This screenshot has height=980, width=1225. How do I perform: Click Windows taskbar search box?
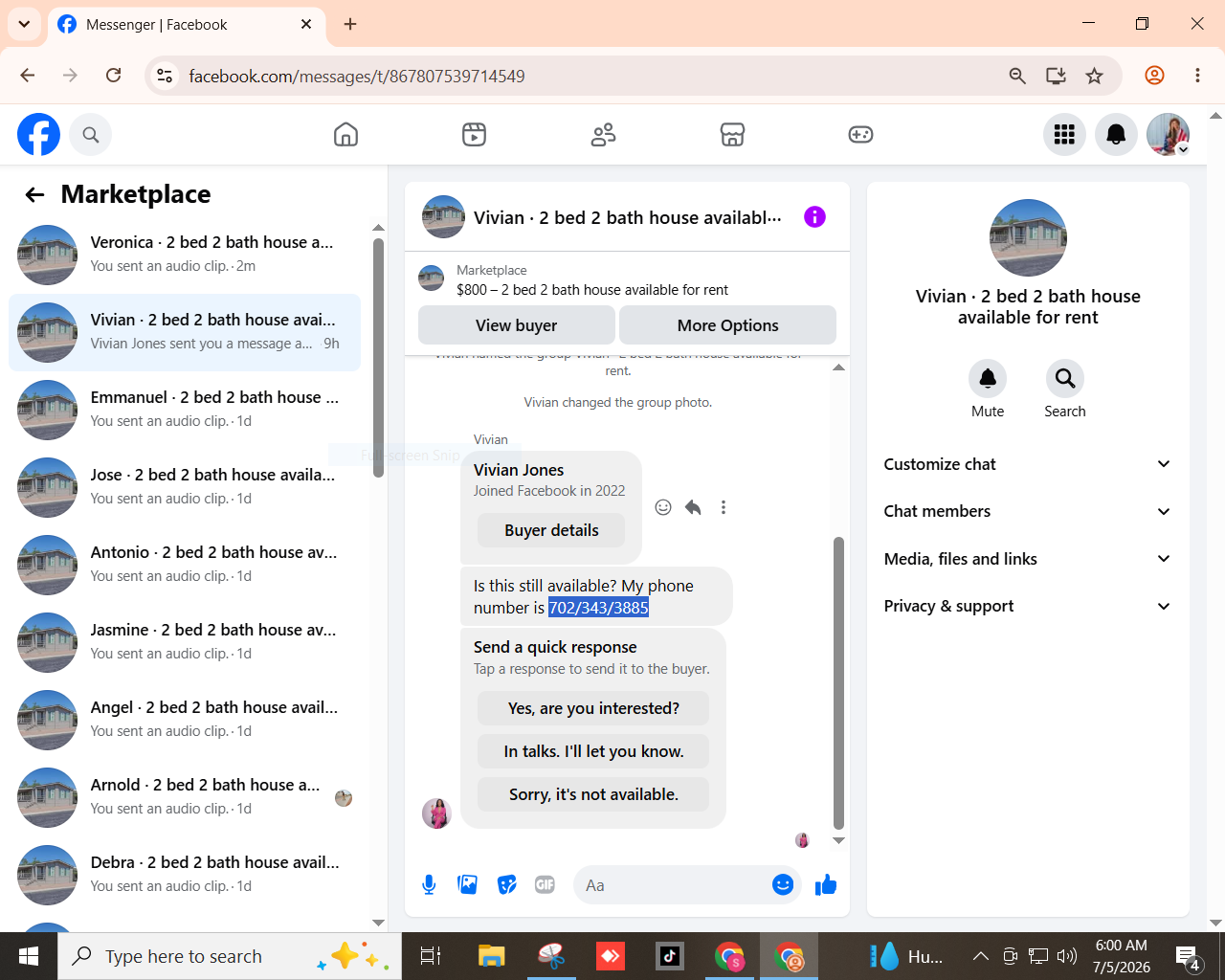tap(230, 956)
